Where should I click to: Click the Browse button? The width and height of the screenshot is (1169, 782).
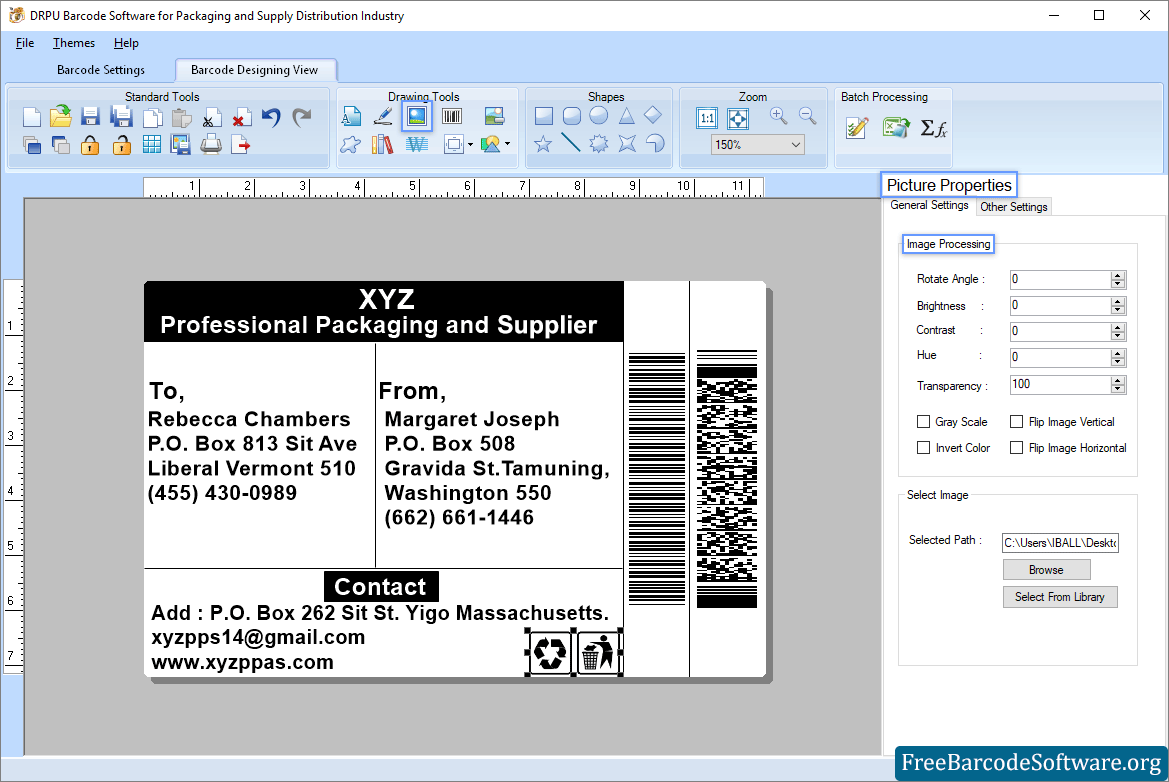tap(1046, 570)
